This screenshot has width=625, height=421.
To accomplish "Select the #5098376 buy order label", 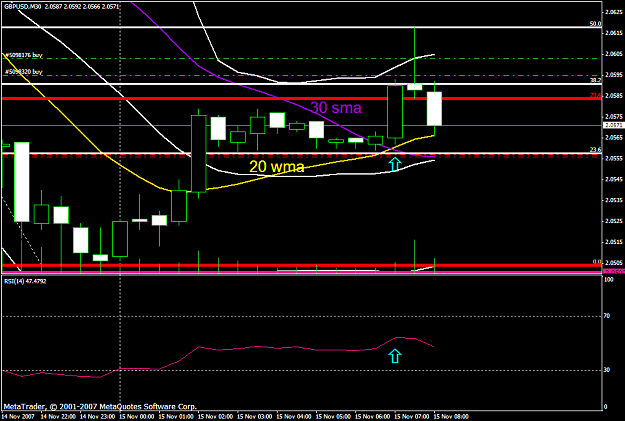I will click(24, 55).
